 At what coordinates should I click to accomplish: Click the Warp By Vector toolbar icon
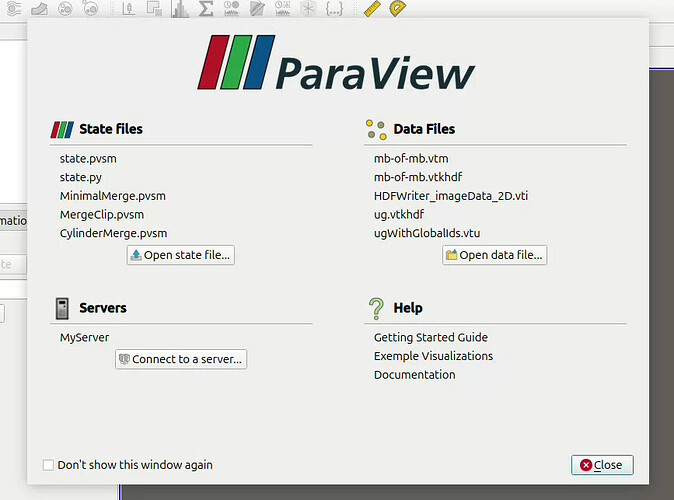(x=39, y=8)
